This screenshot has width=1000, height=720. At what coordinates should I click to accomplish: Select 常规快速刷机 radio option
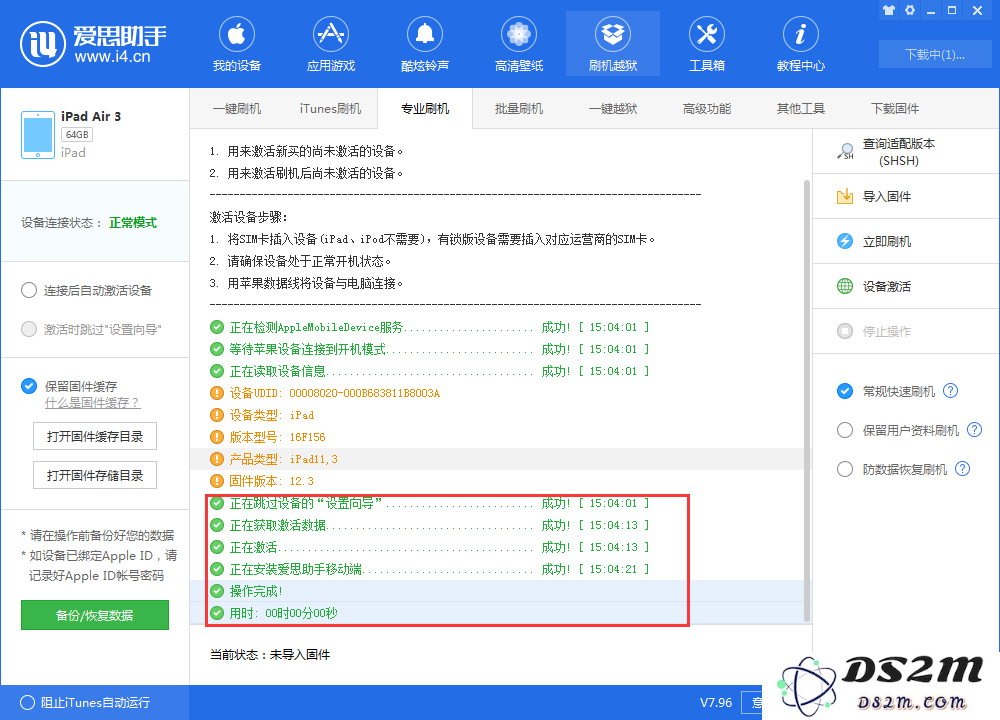point(844,391)
